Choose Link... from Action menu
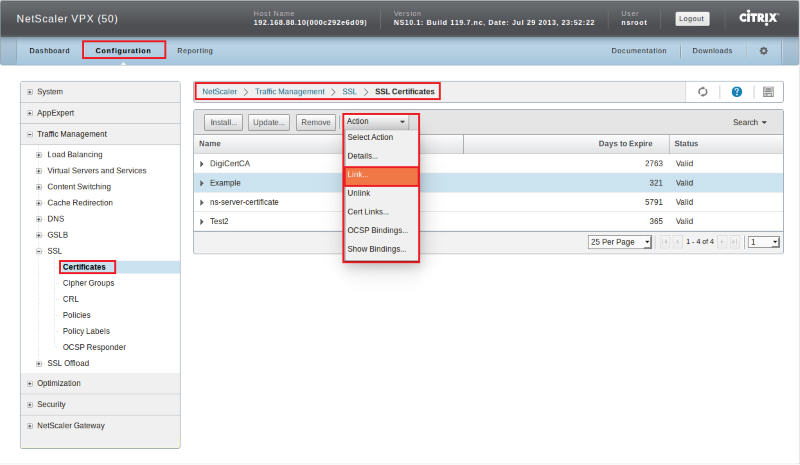Screen dimensions: 800x465 coord(381,175)
